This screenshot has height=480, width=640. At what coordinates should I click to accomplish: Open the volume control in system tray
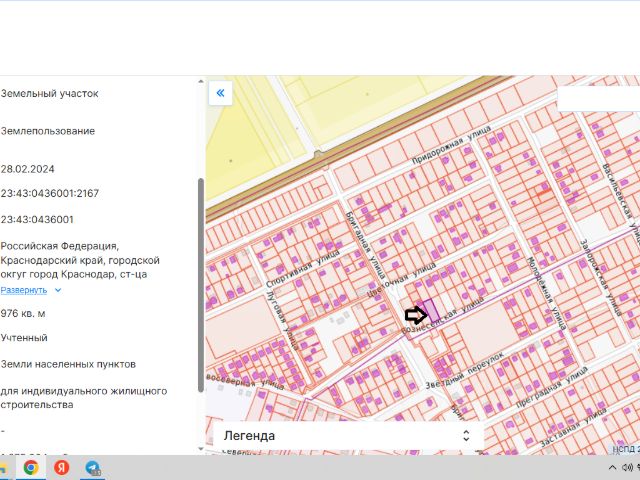click(x=627, y=468)
